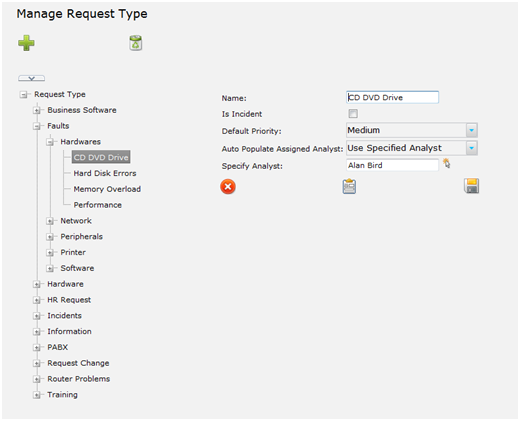Open the Auto Populate Assigned Analyst dropdown
520x421 pixels.
point(471,148)
